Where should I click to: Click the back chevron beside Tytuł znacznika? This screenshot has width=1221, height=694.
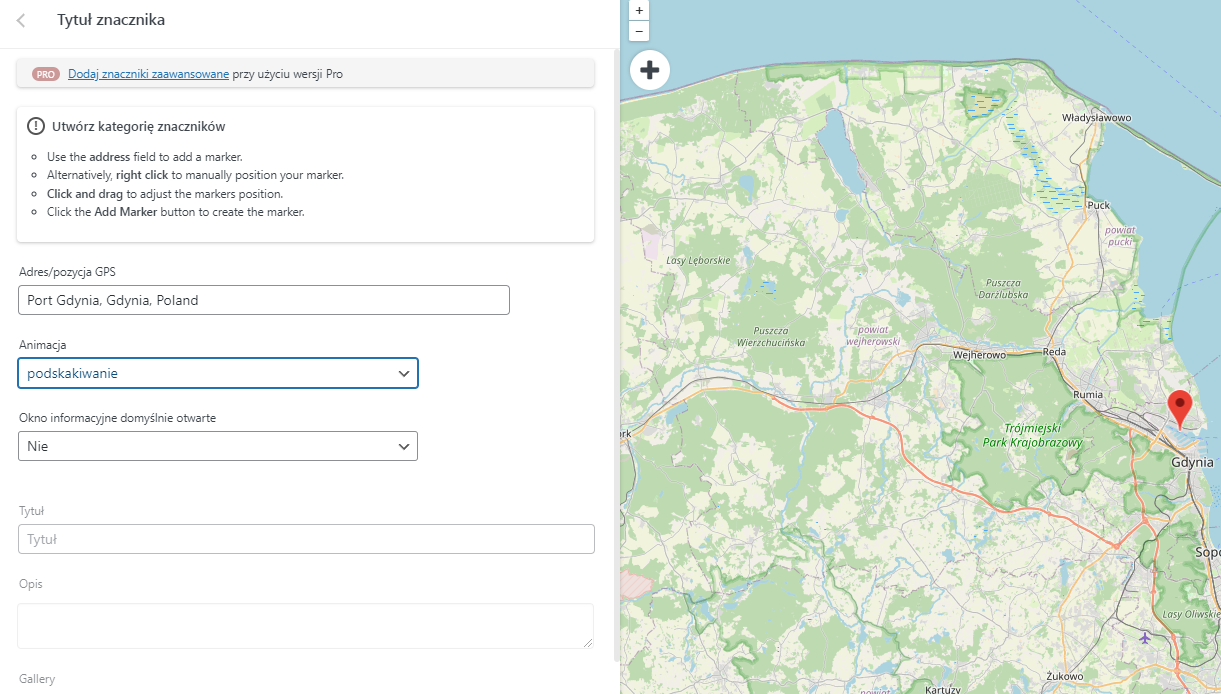point(20,19)
